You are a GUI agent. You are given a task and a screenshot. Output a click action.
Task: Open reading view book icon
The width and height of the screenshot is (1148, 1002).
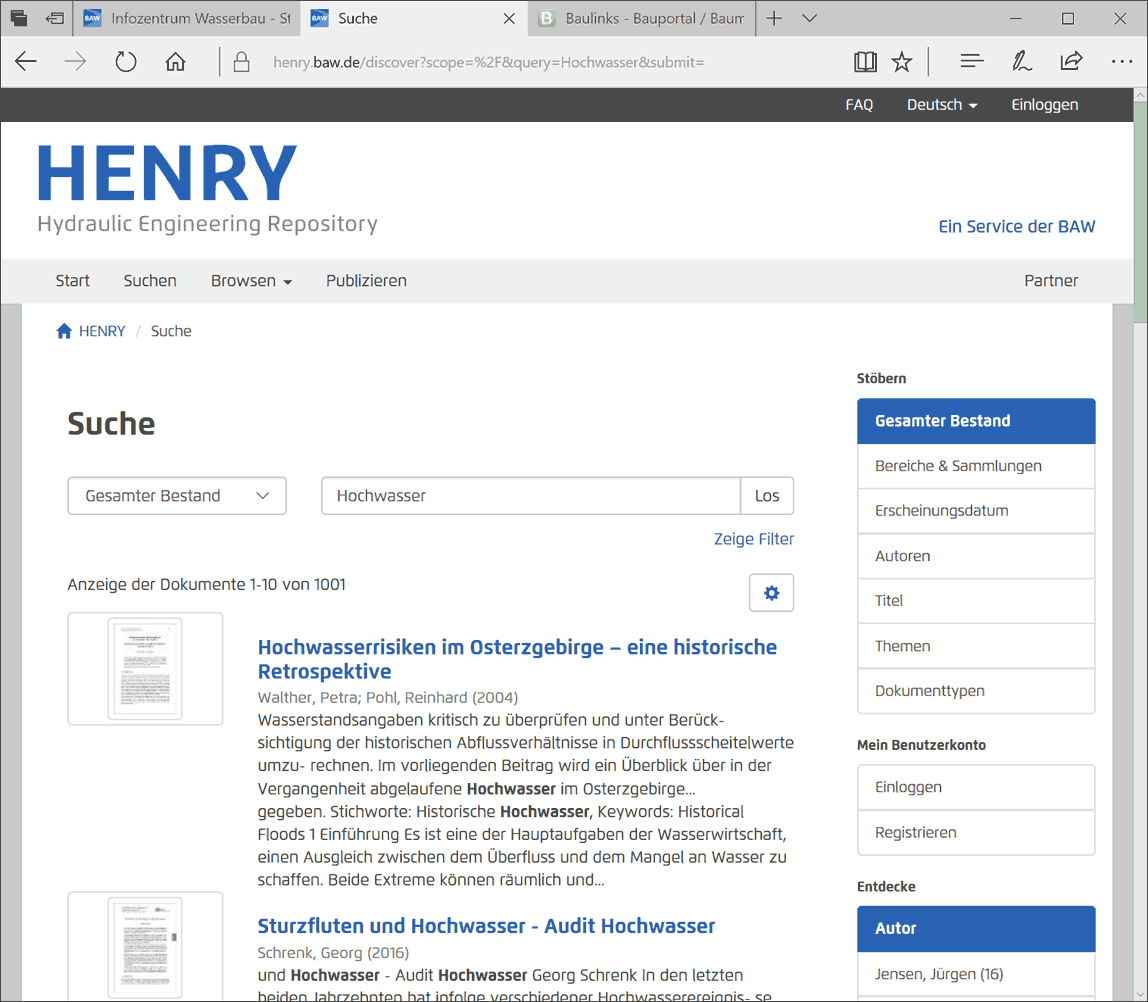click(865, 61)
